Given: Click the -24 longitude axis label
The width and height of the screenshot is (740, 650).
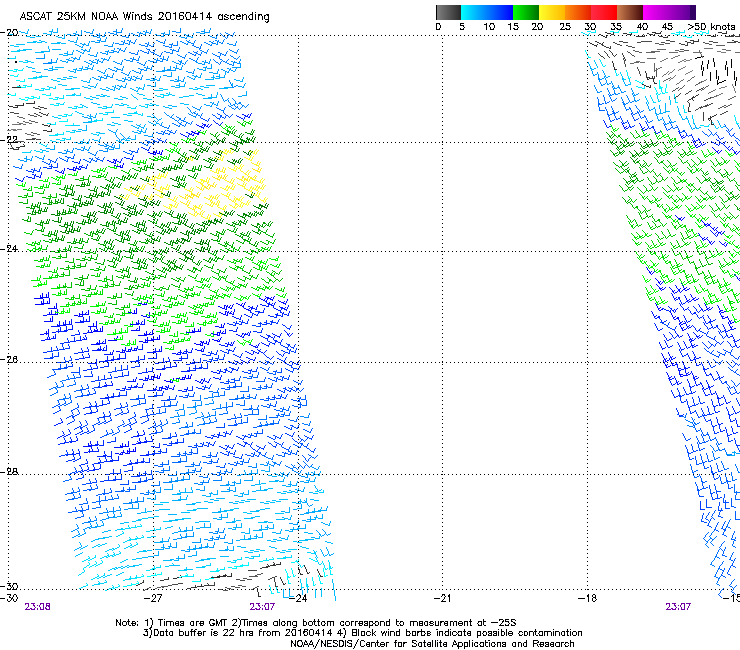Looking at the screenshot, I should (298, 598).
